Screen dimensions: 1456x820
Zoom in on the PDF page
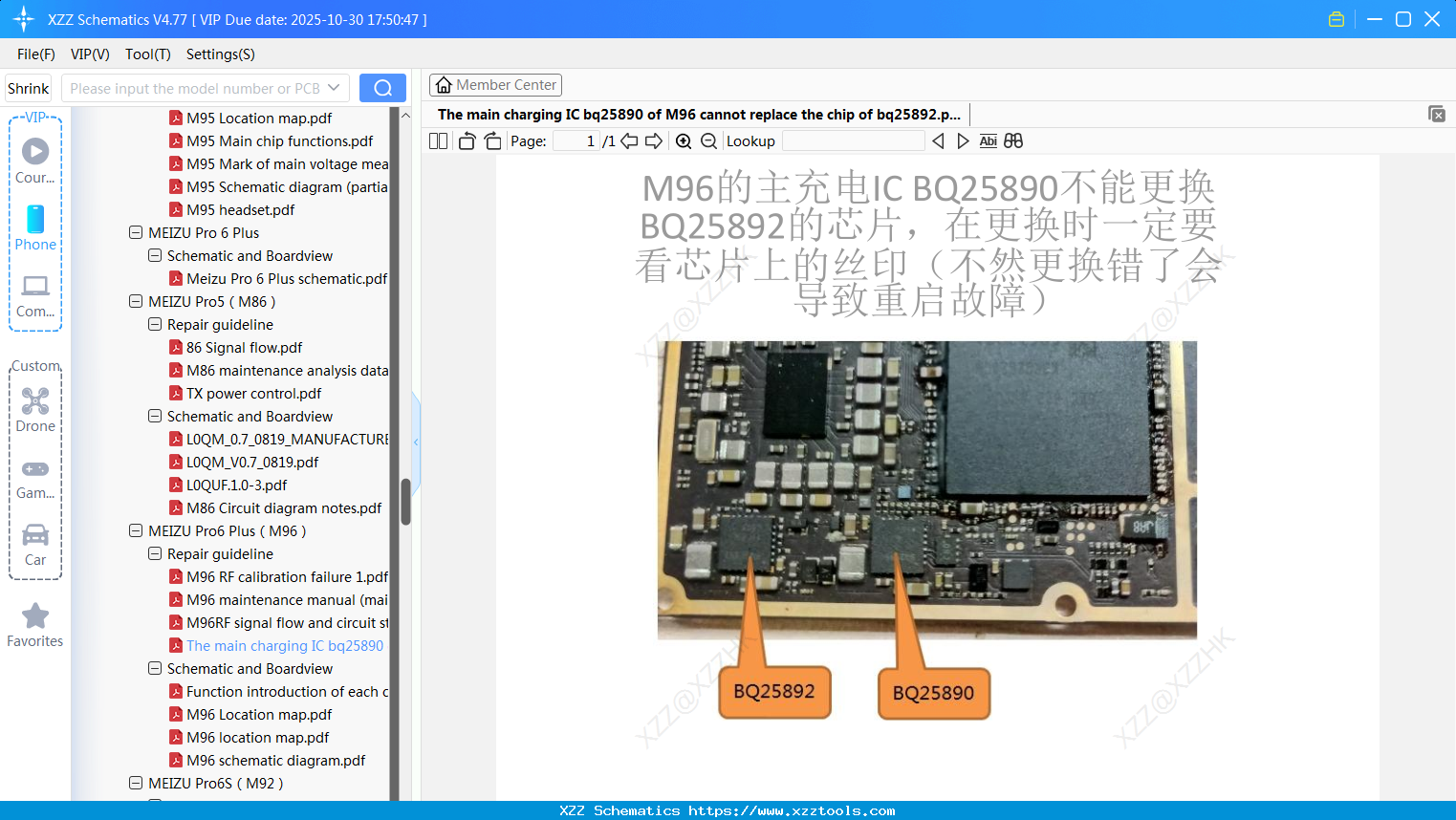pyautogui.click(x=684, y=140)
